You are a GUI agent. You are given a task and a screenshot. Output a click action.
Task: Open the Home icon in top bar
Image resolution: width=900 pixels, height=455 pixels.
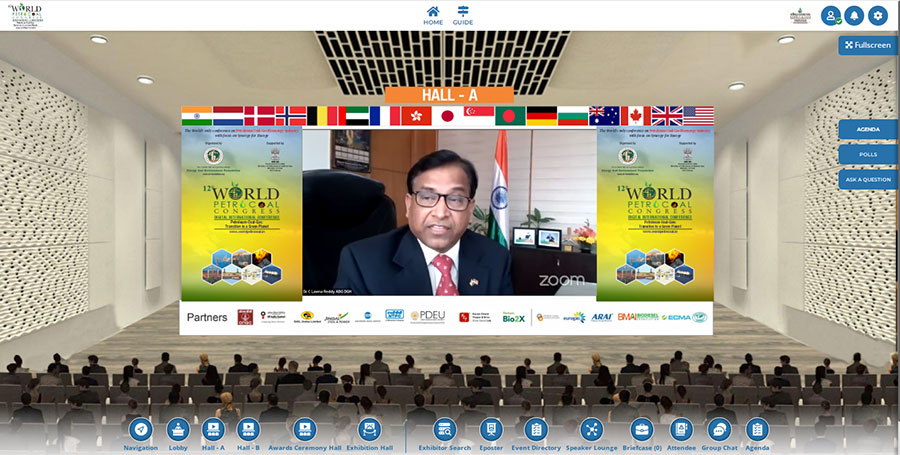[x=433, y=11]
